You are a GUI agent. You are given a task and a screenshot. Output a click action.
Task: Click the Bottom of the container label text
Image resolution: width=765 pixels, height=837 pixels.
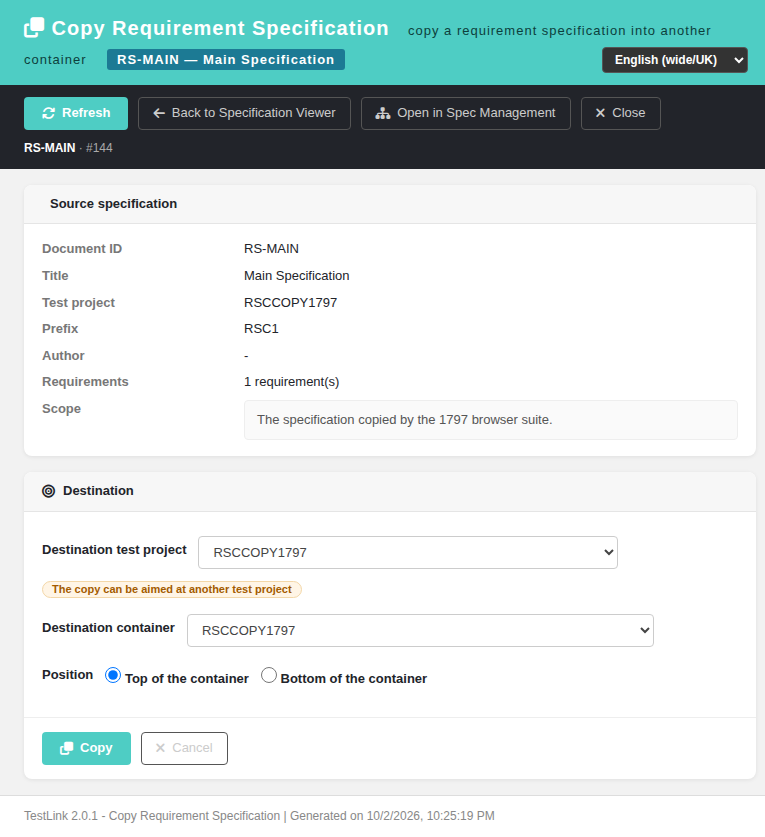[353, 679]
